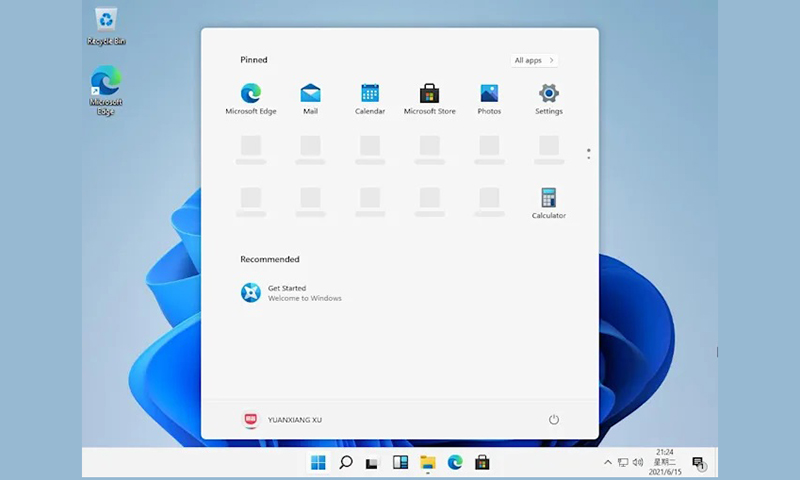Screen dimensions: 800x480
Task: Select the Recycle Bin desktop icon
Action: point(106,27)
